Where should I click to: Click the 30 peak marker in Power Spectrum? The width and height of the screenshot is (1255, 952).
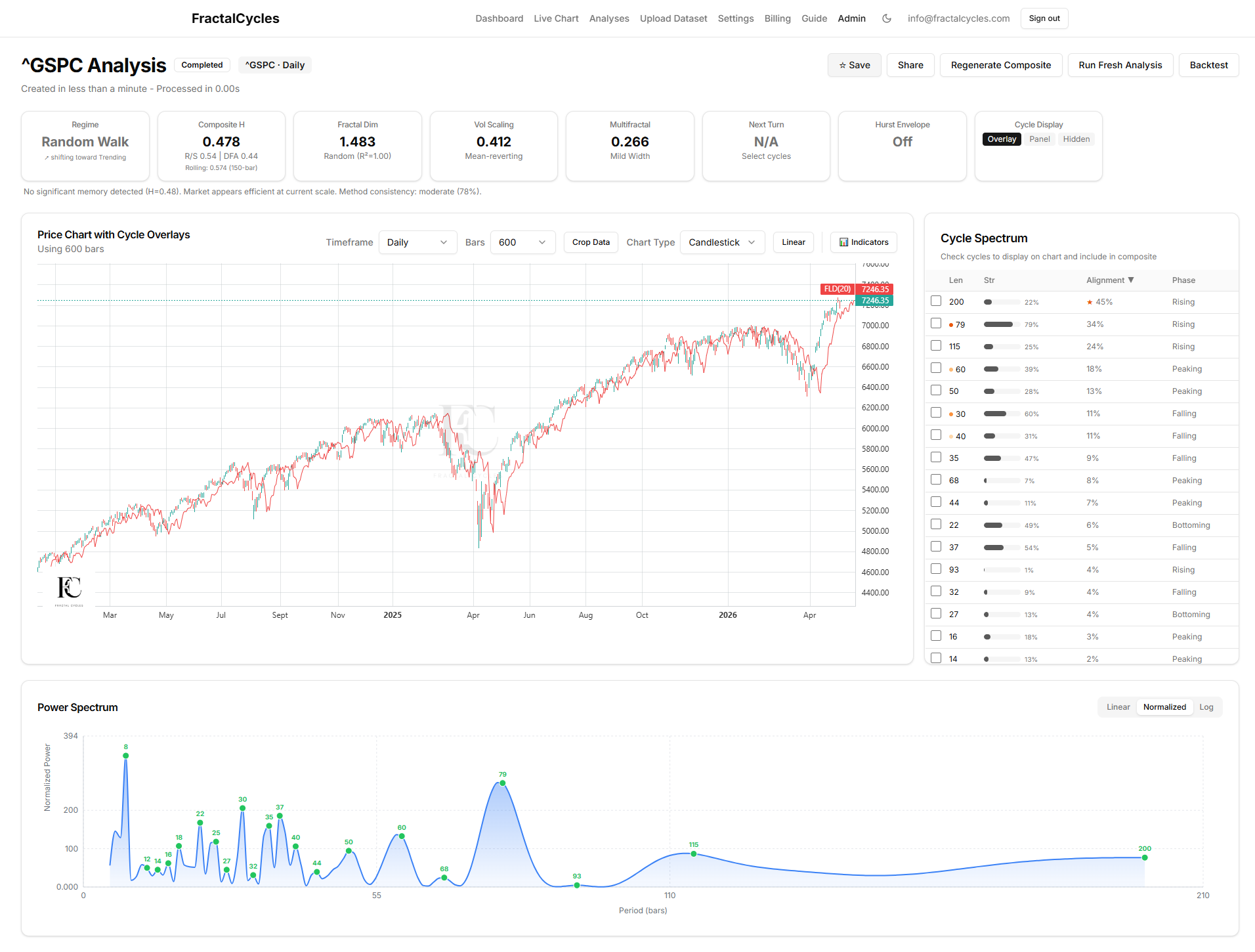[243, 808]
